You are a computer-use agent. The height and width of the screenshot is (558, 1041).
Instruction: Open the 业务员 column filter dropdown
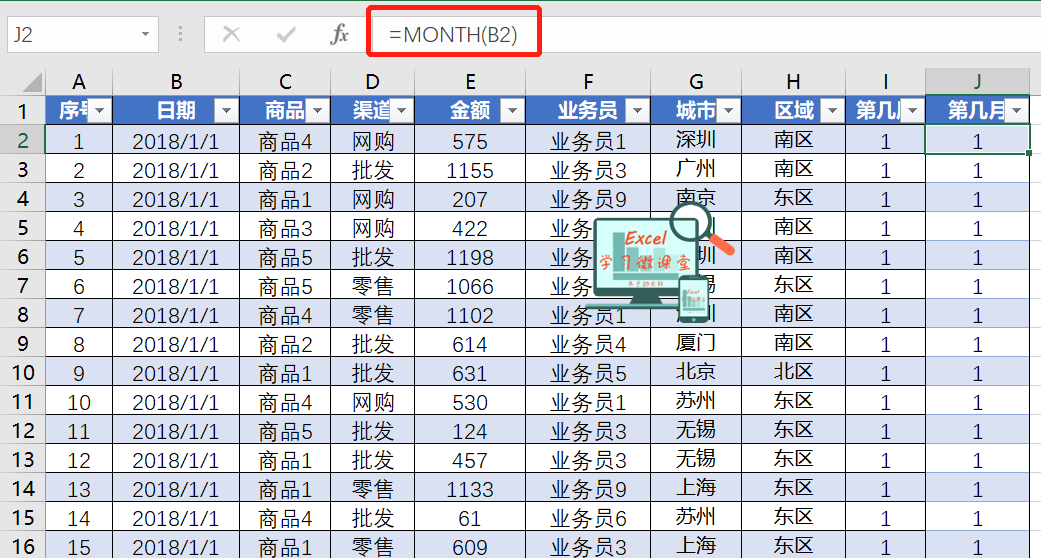coord(637,110)
